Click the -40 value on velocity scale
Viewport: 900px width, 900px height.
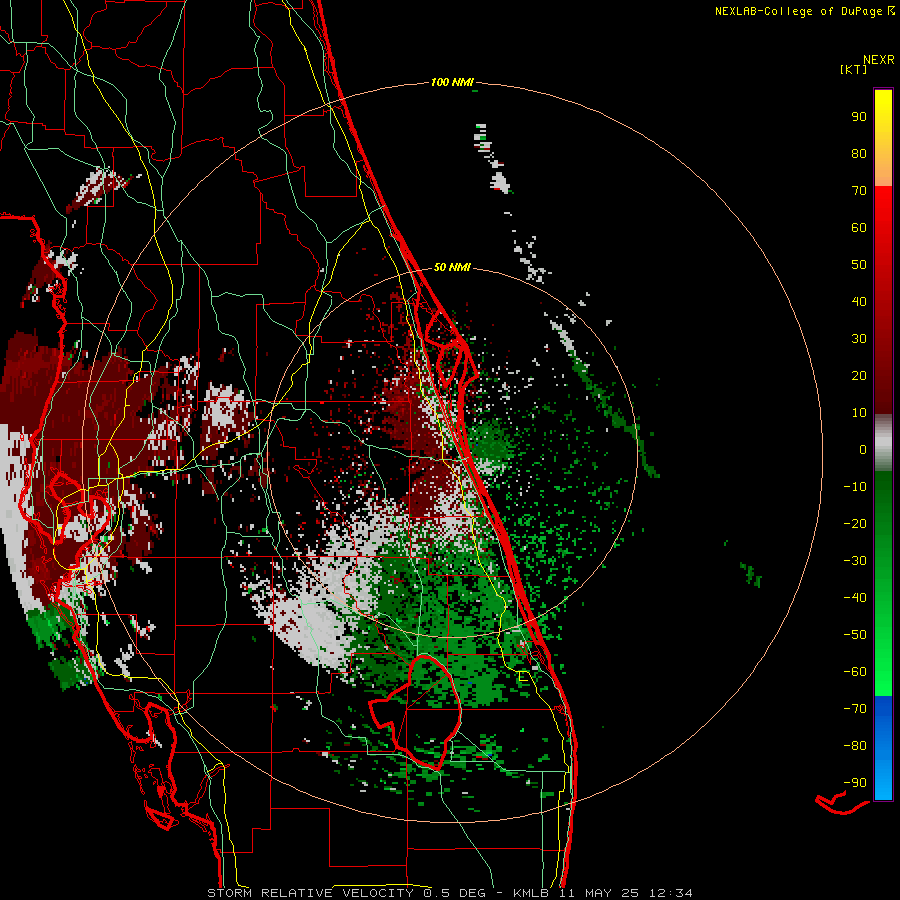tap(855, 598)
